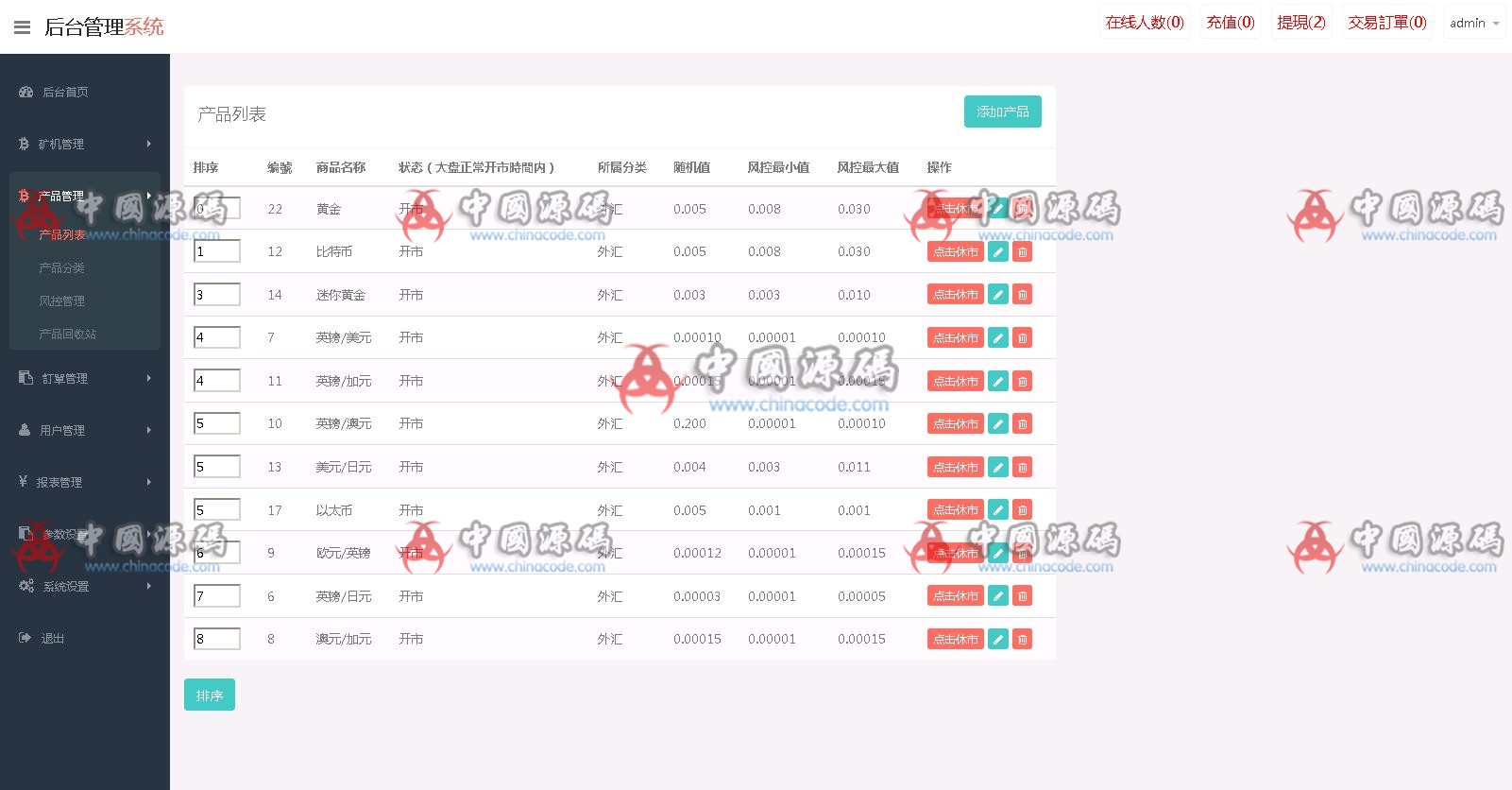Click the 以太币 product name cell

tap(334, 510)
